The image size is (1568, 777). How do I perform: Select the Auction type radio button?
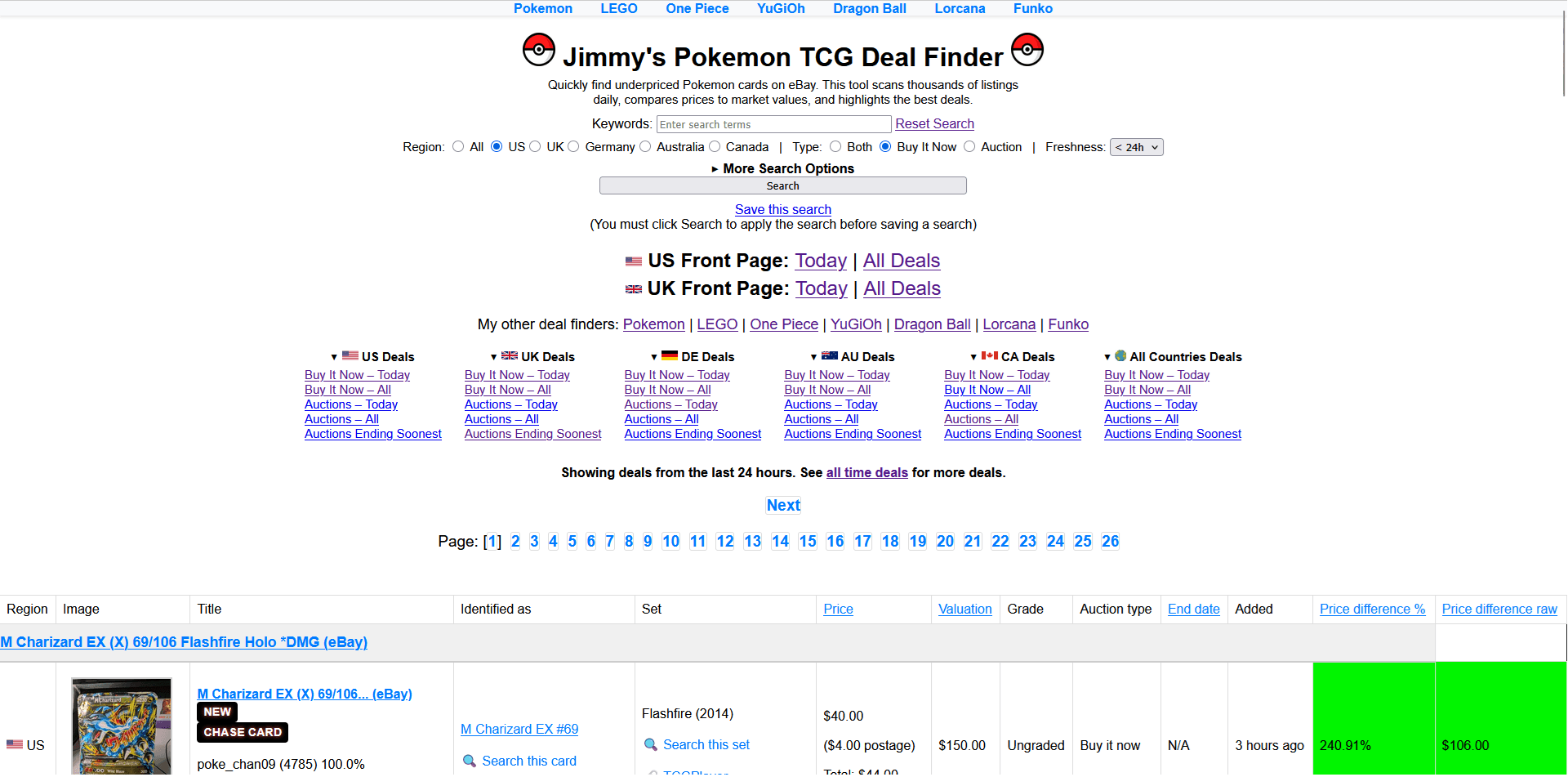coord(969,146)
